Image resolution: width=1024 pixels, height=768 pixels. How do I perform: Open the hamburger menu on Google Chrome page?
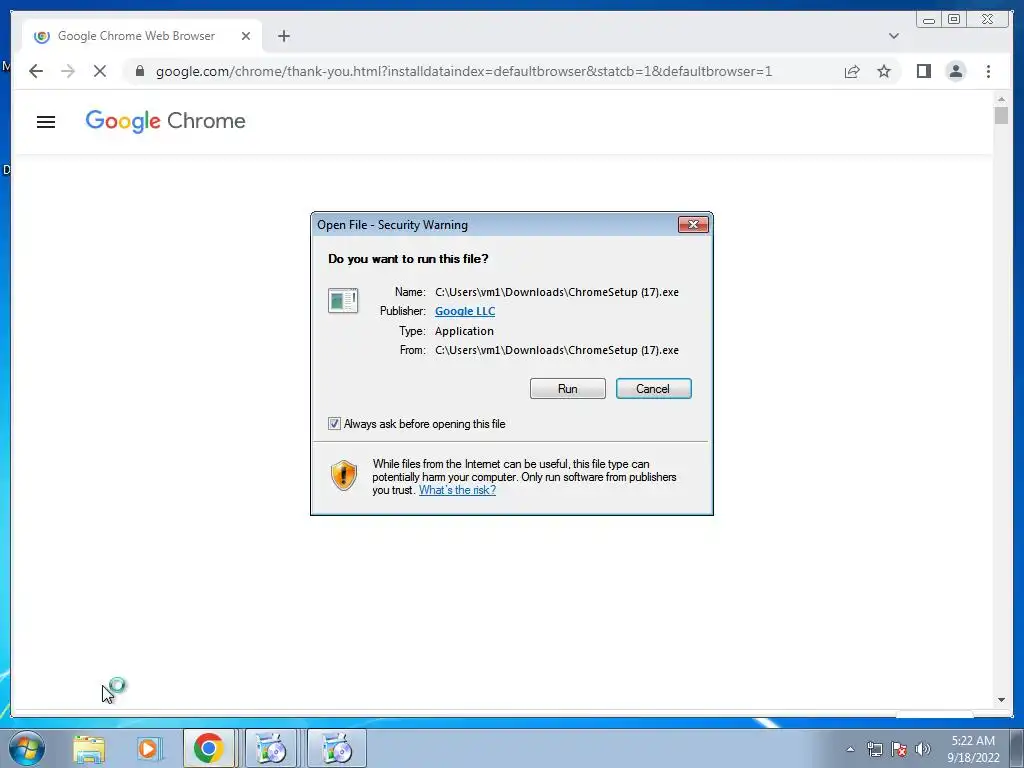pos(46,121)
